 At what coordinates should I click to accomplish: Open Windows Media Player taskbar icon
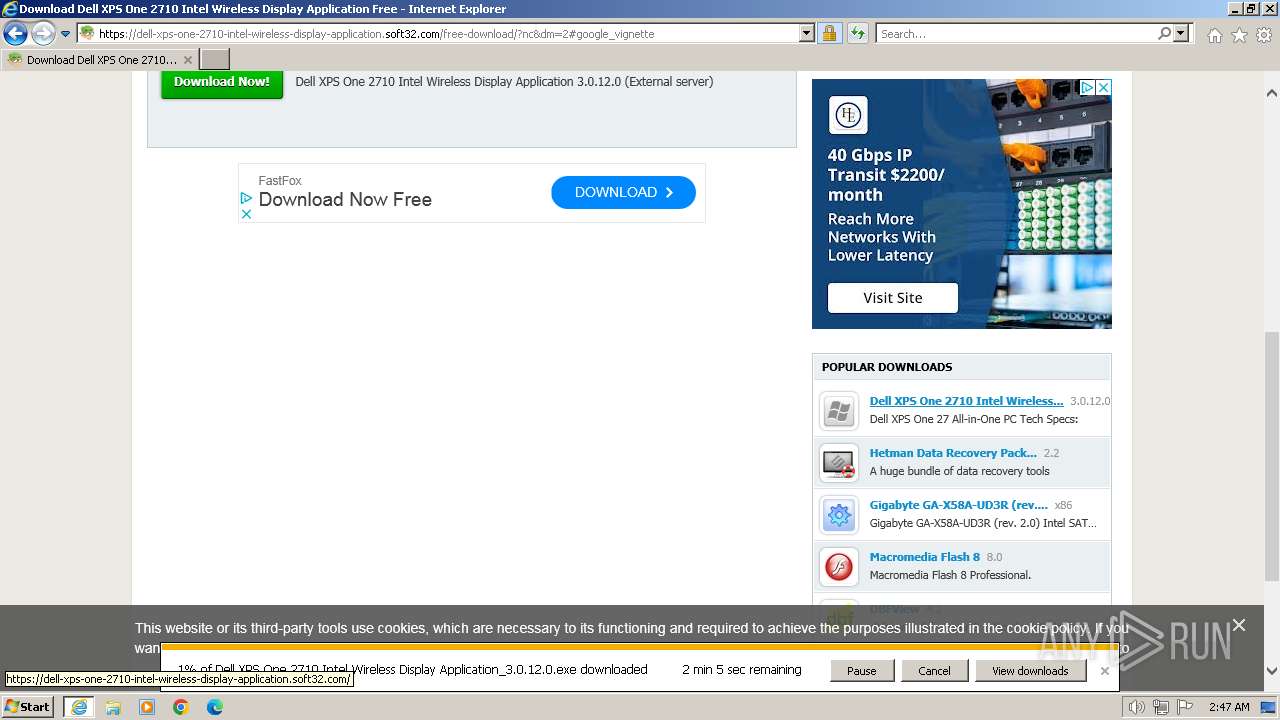(x=147, y=707)
